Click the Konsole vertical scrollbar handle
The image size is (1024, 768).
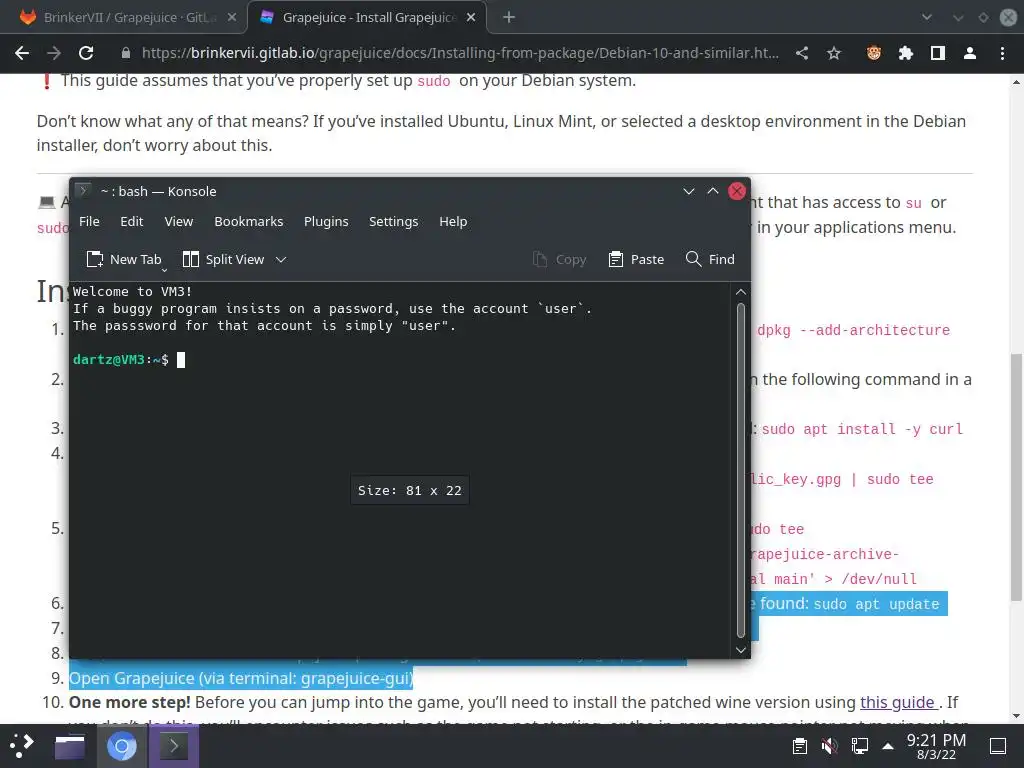(x=741, y=470)
